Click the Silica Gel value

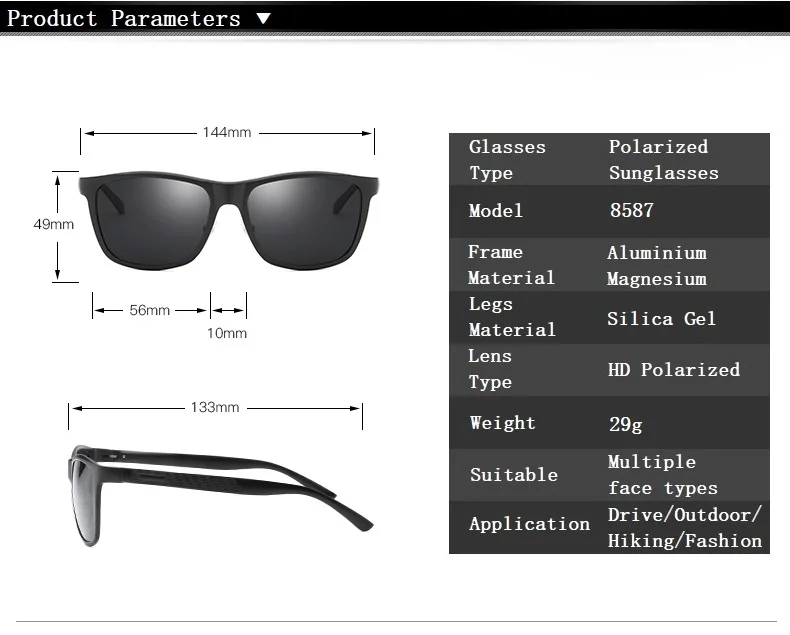point(662,319)
